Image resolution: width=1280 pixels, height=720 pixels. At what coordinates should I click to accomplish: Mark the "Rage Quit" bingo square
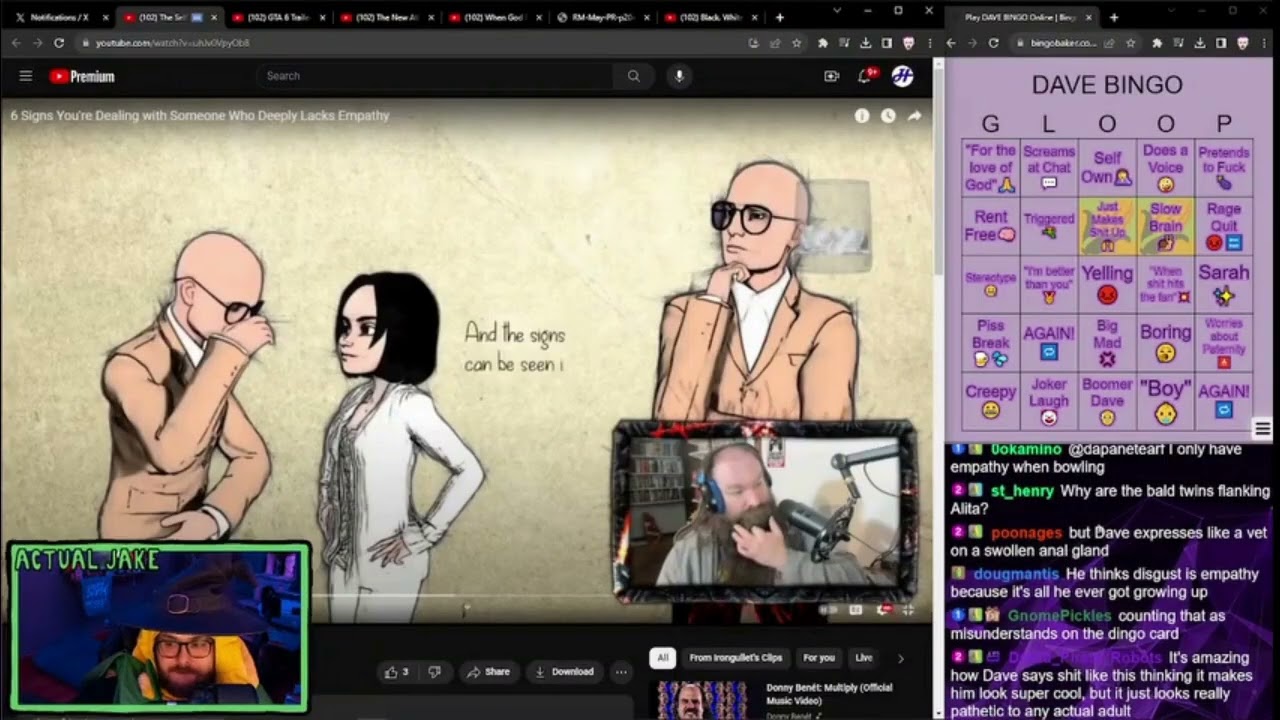coord(1224,226)
